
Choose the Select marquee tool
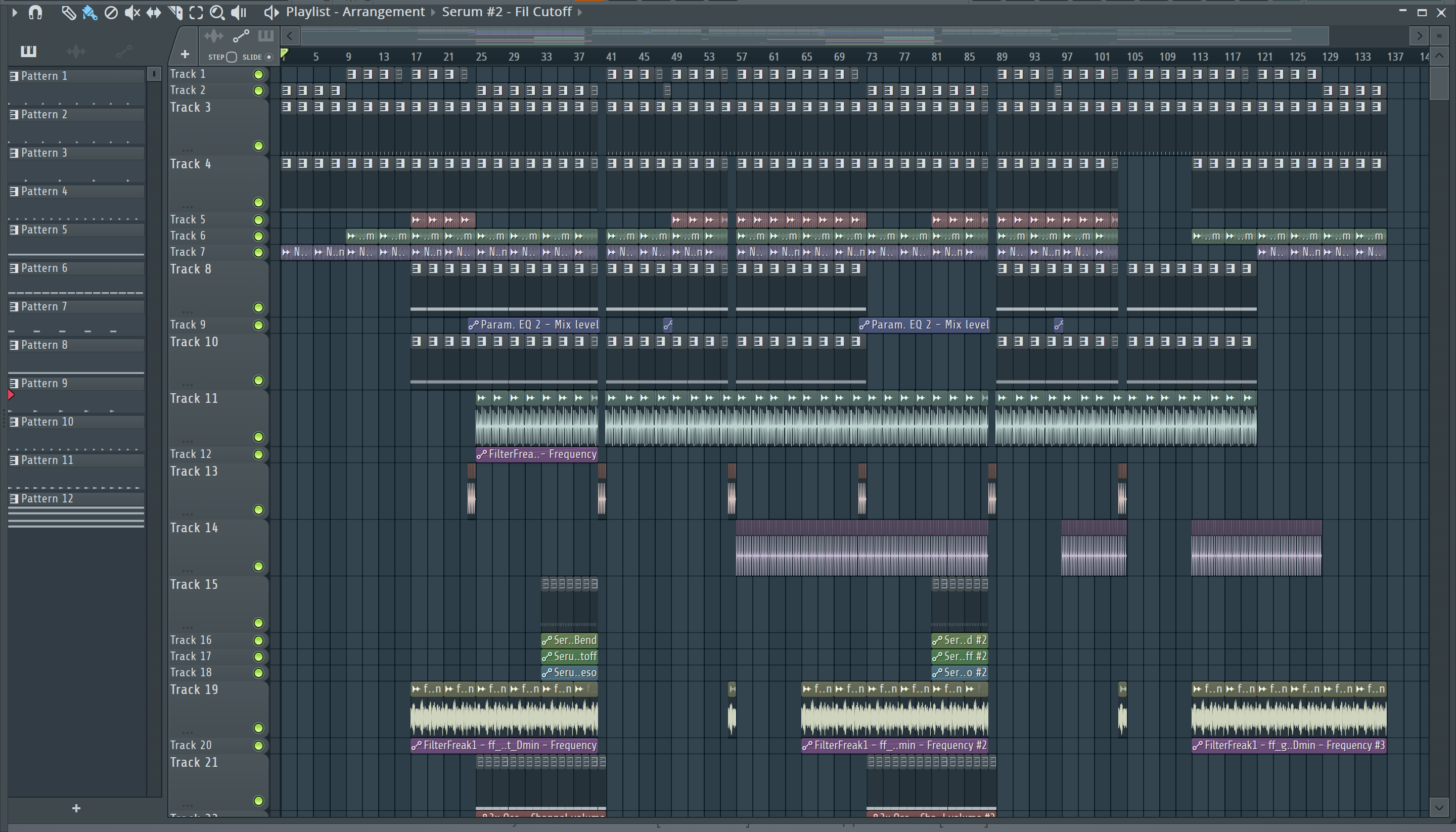(196, 12)
